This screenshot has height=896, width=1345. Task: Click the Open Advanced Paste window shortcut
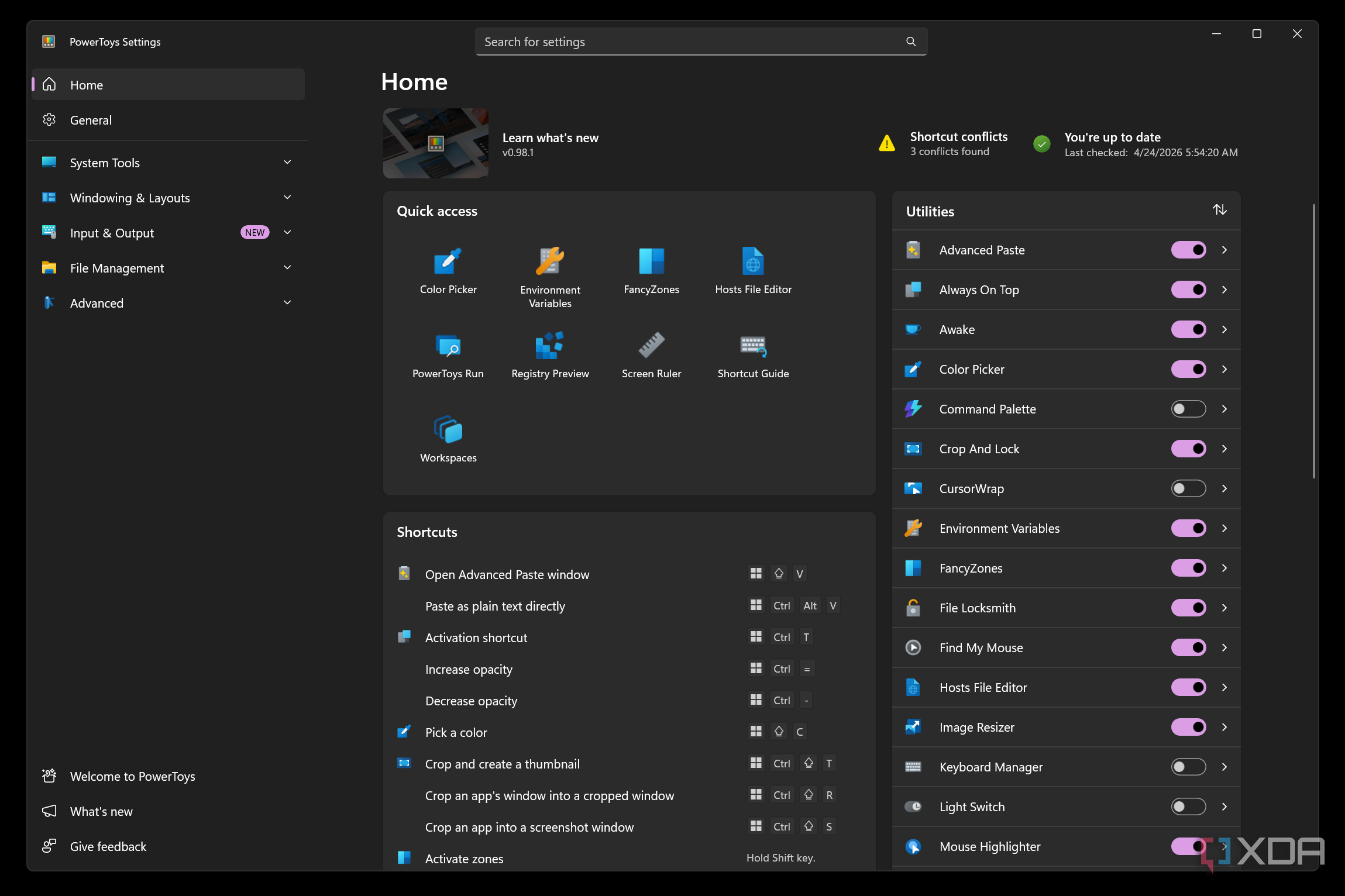coord(629,574)
